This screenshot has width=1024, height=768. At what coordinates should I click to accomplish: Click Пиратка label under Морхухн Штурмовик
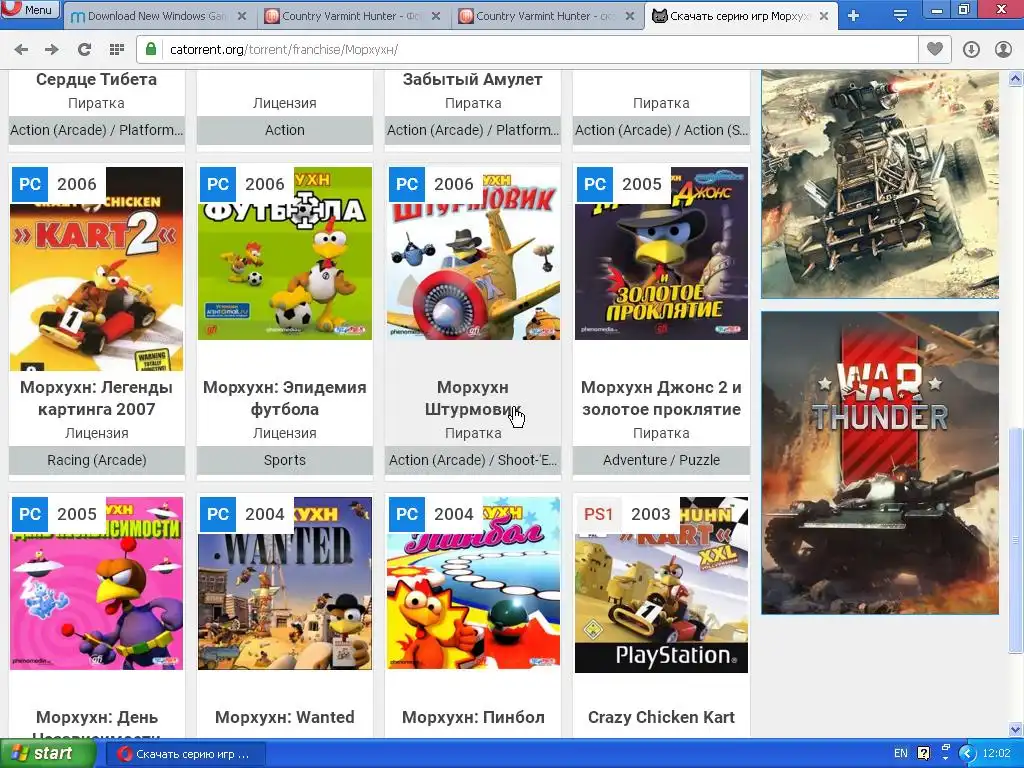473,433
